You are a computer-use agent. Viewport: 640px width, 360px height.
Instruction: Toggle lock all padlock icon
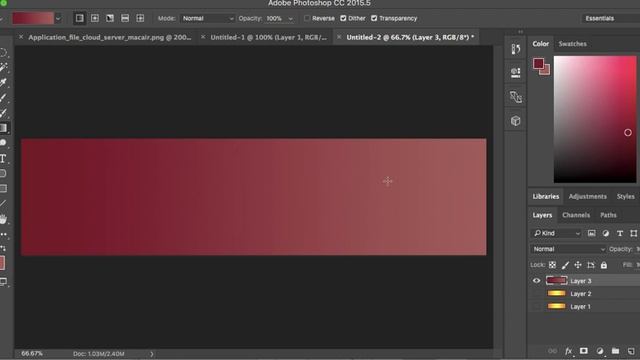pos(604,265)
